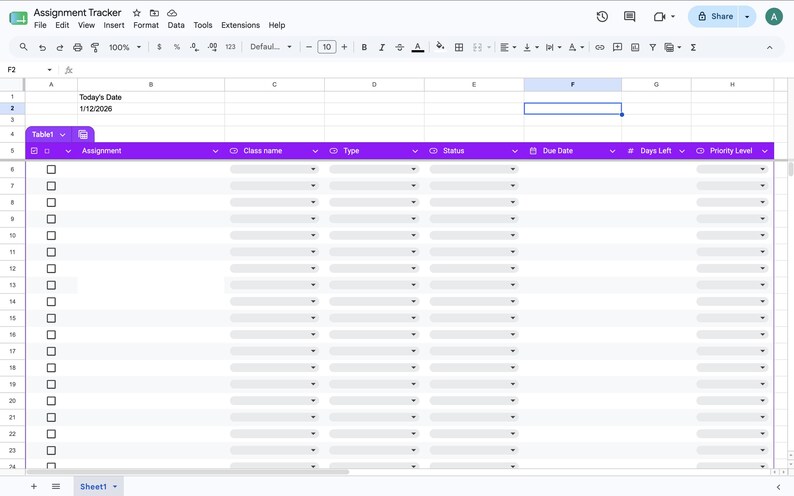This screenshot has width=794, height=496.
Task: Click the functions sigma icon
Action: click(693, 47)
